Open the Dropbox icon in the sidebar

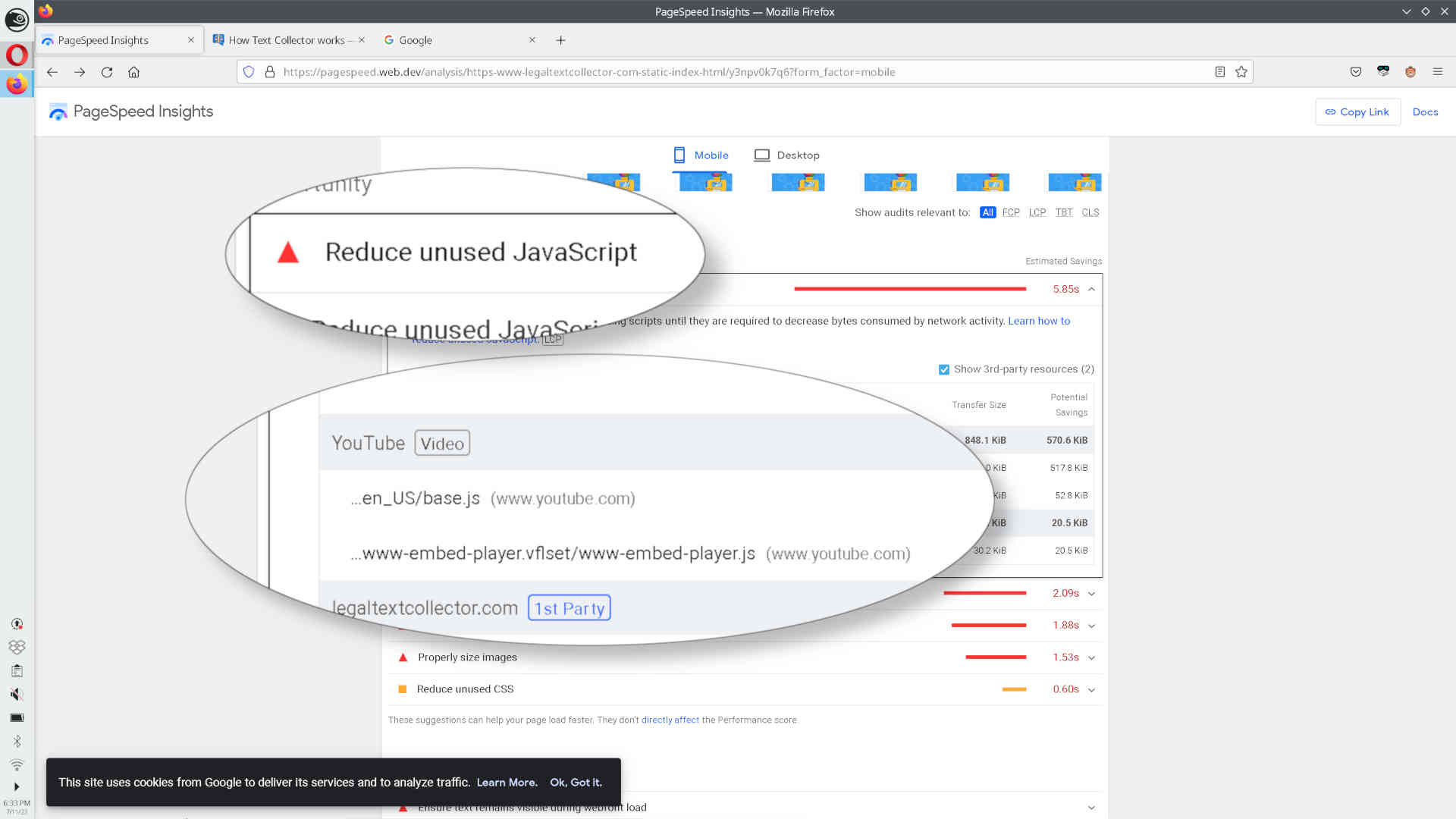point(17,647)
